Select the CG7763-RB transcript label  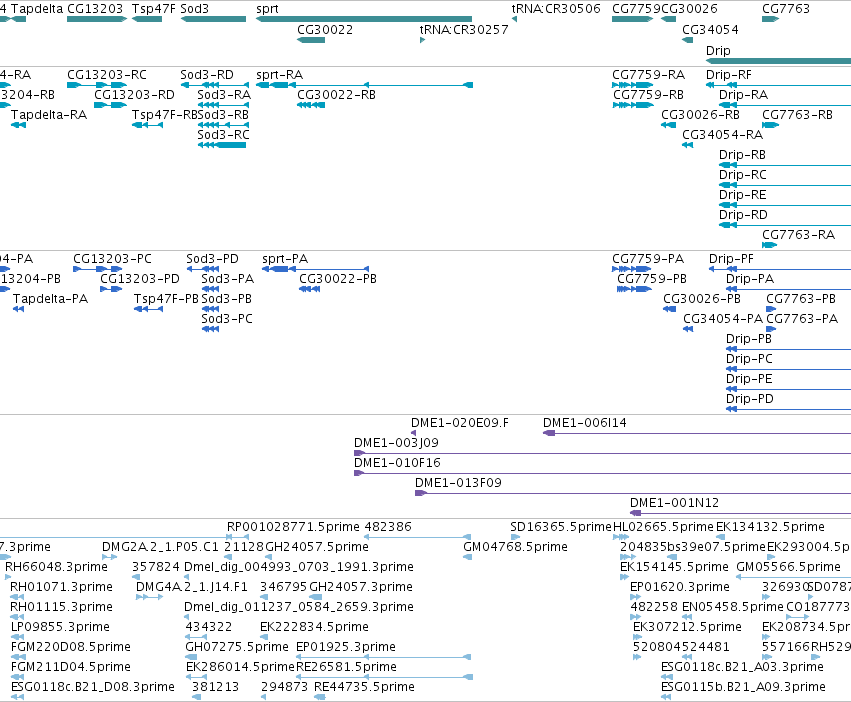coord(797,115)
